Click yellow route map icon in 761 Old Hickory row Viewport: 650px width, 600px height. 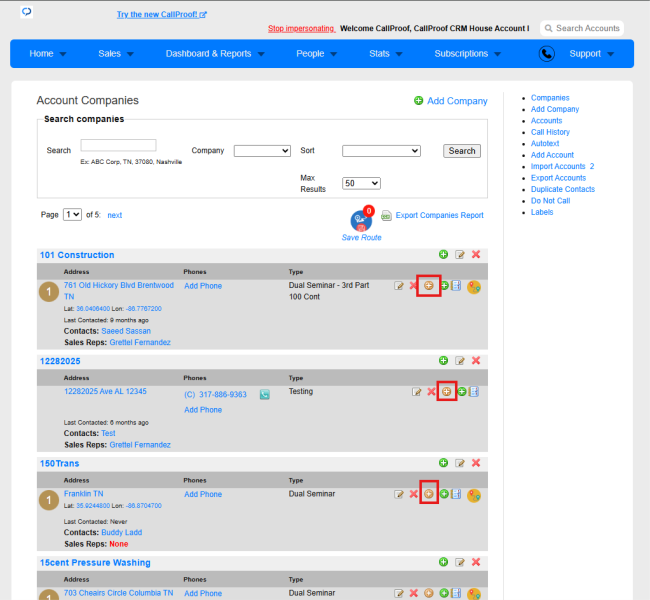(x=474, y=287)
